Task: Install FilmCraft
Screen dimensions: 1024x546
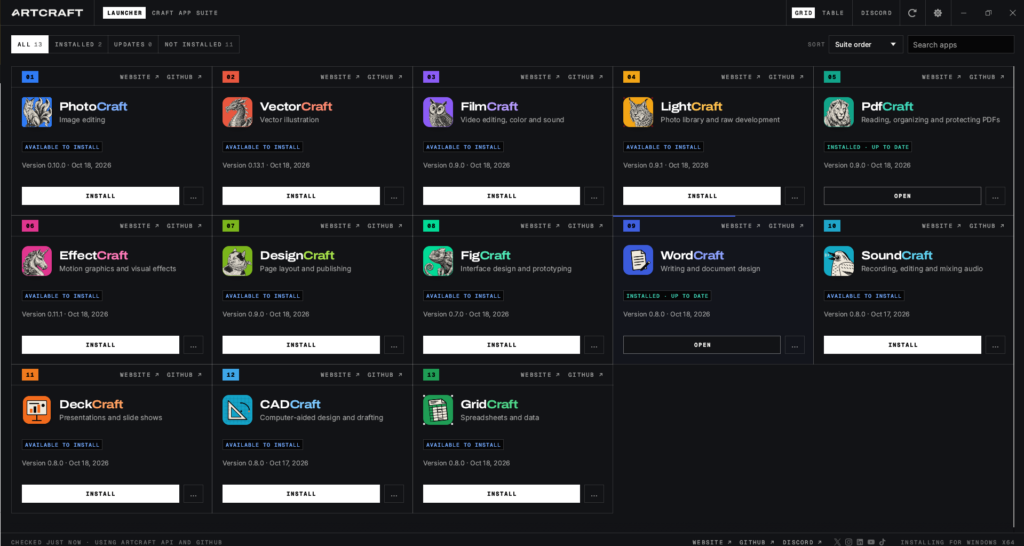Action: 502,196
